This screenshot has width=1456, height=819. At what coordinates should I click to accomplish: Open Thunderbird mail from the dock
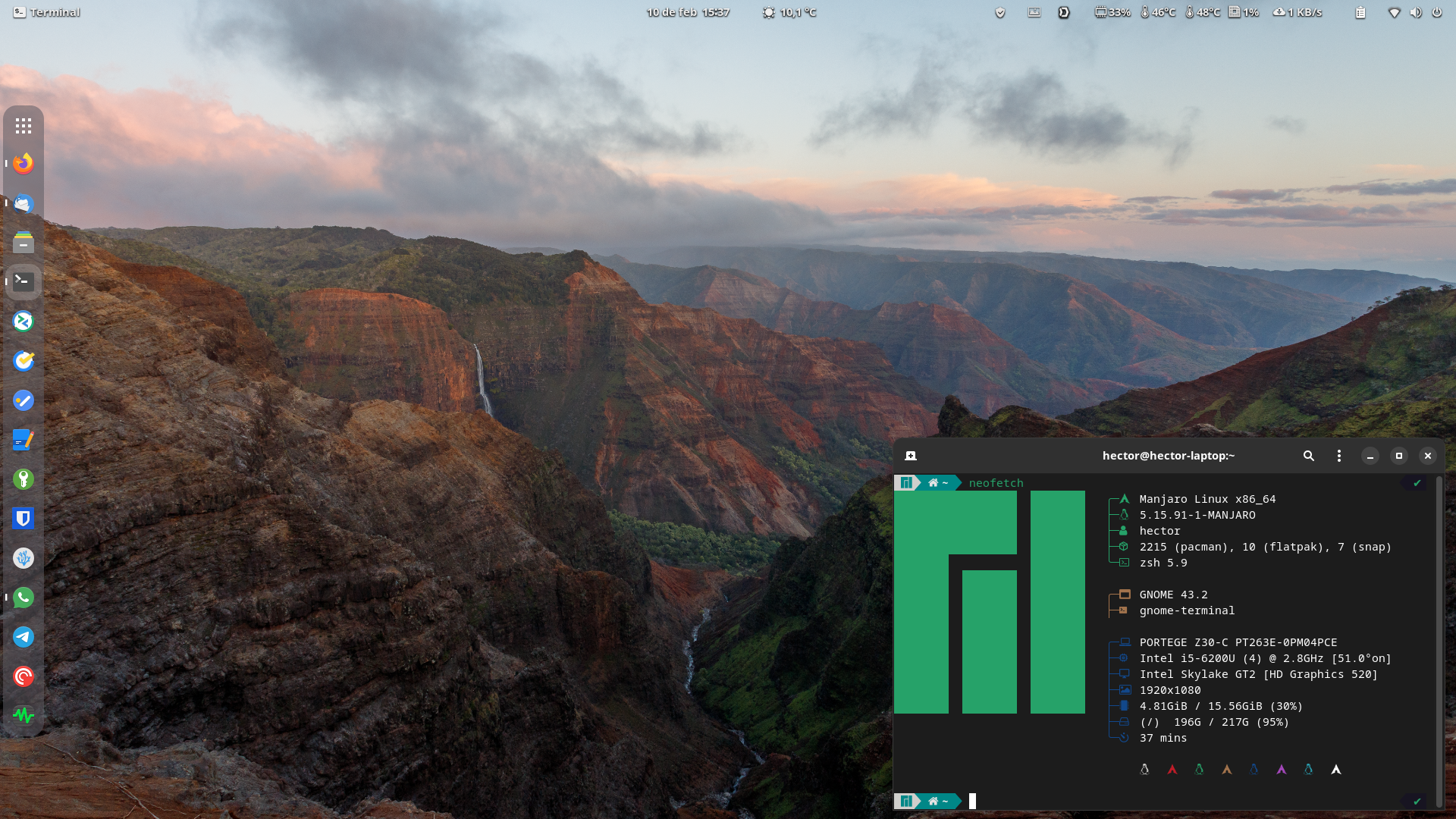coord(24,203)
